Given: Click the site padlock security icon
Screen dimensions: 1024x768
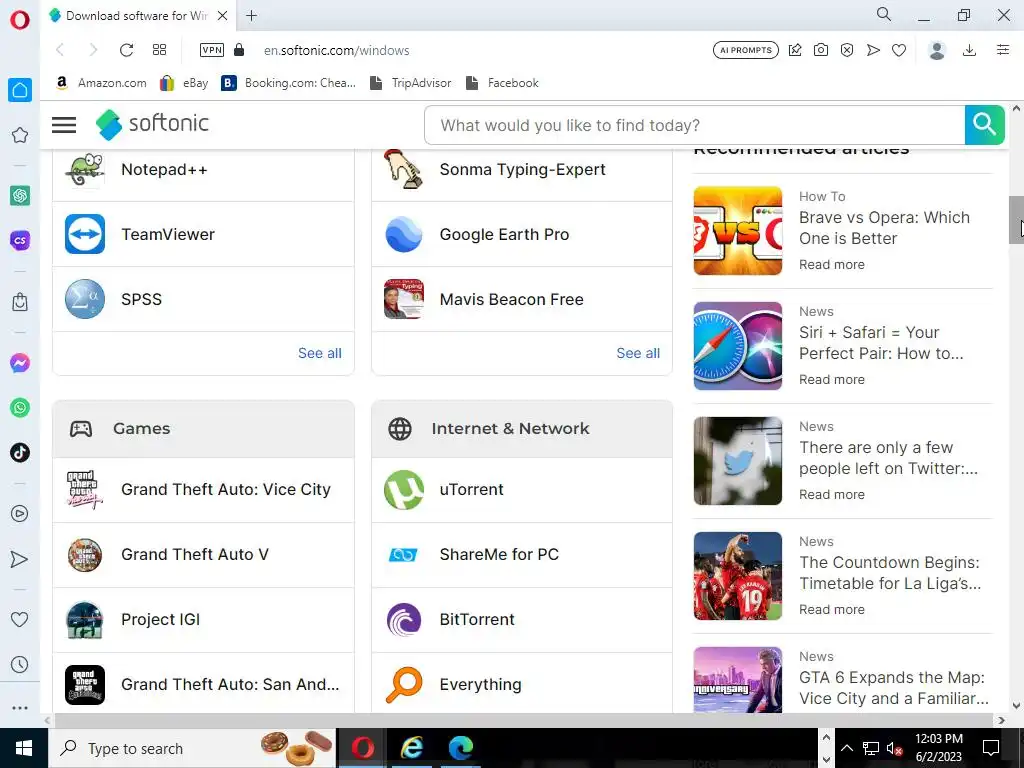Looking at the screenshot, I should 239,50.
